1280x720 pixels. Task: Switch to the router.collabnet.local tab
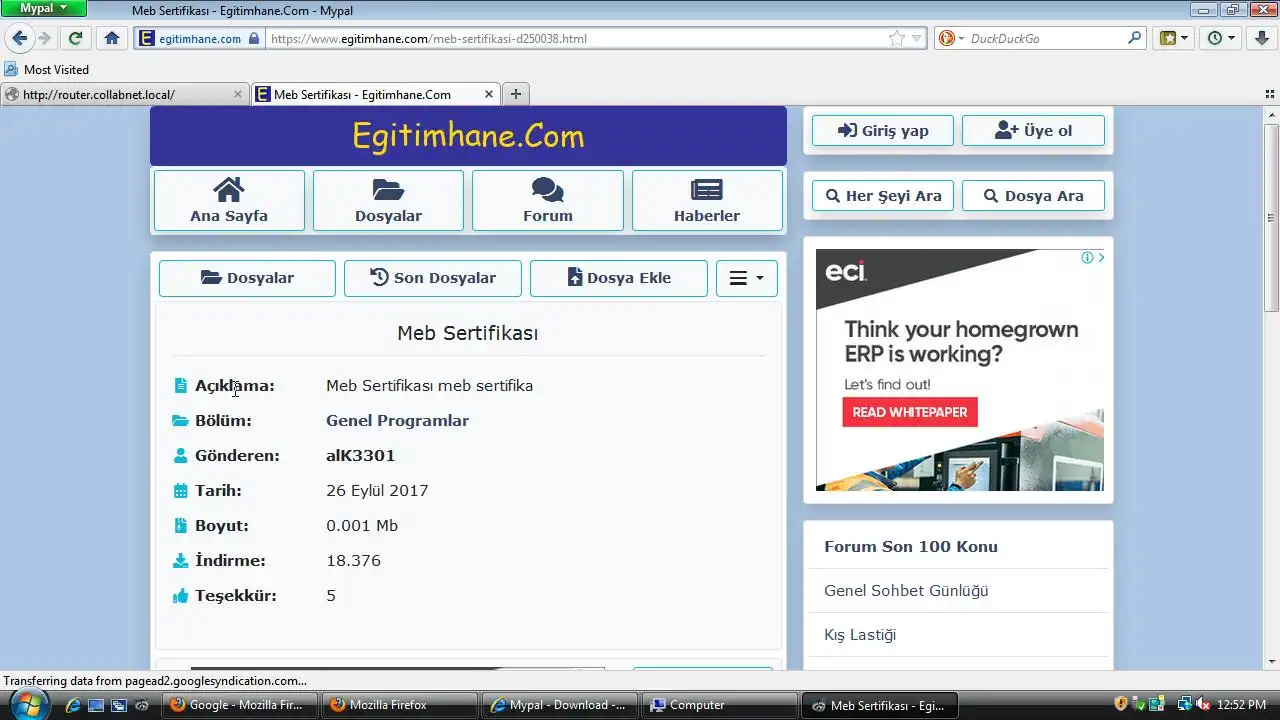click(x=123, y=94)
